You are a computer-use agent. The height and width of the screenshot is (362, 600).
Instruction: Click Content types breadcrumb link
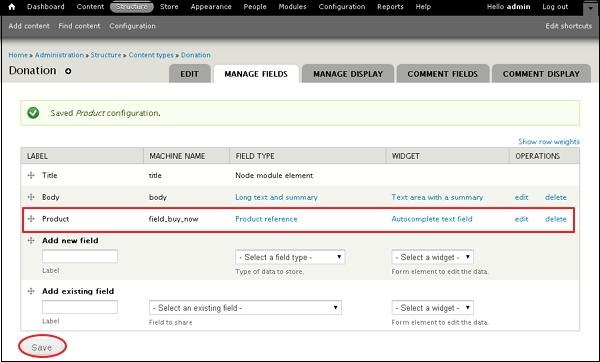(151, 55)
